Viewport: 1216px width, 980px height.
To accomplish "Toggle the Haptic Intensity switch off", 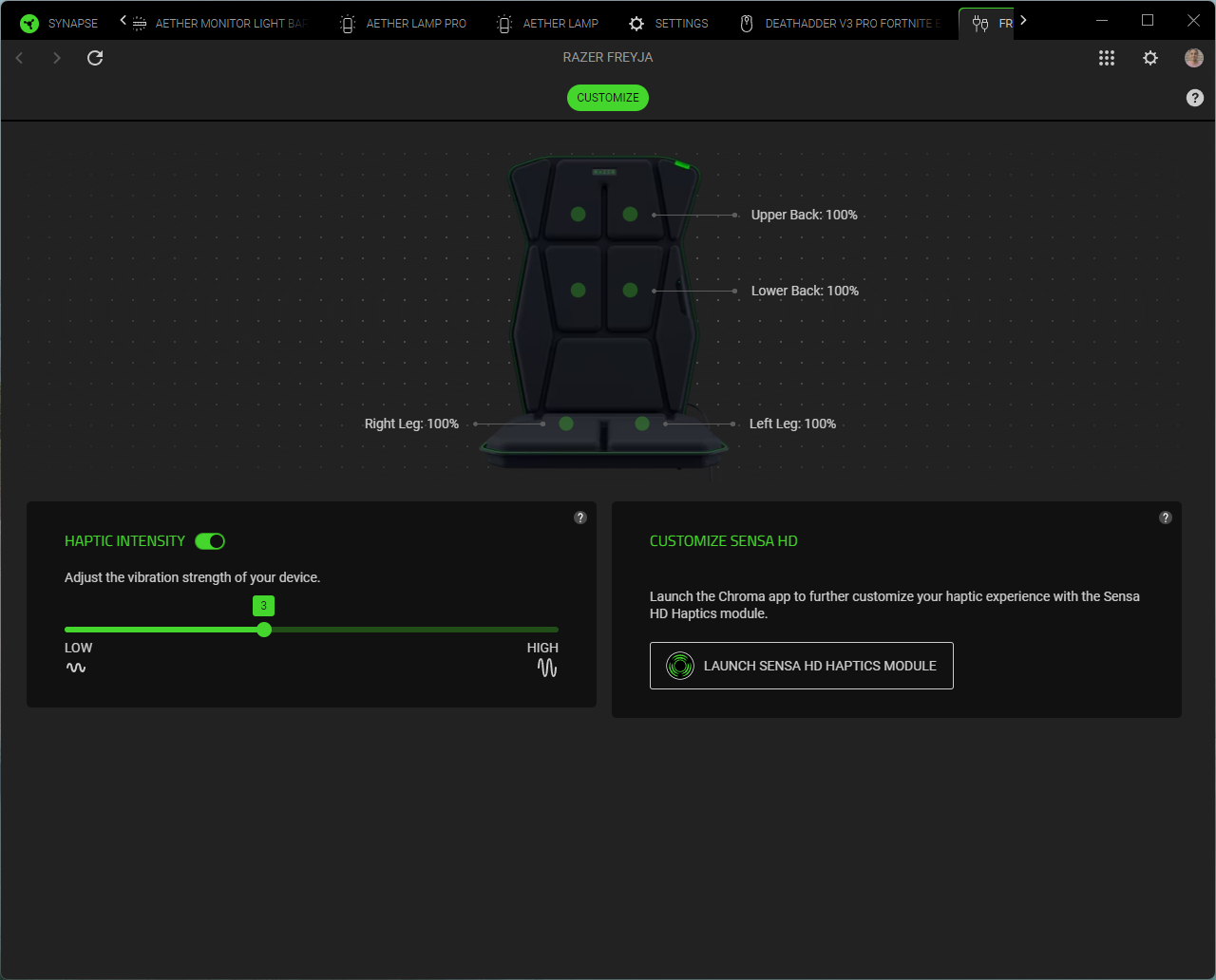I will (210, 541).
